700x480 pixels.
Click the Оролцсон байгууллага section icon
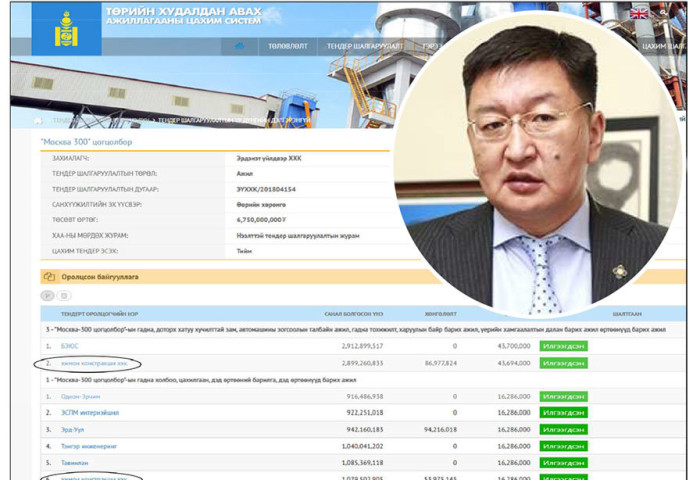pyautogui.click(x=47, y=277)
